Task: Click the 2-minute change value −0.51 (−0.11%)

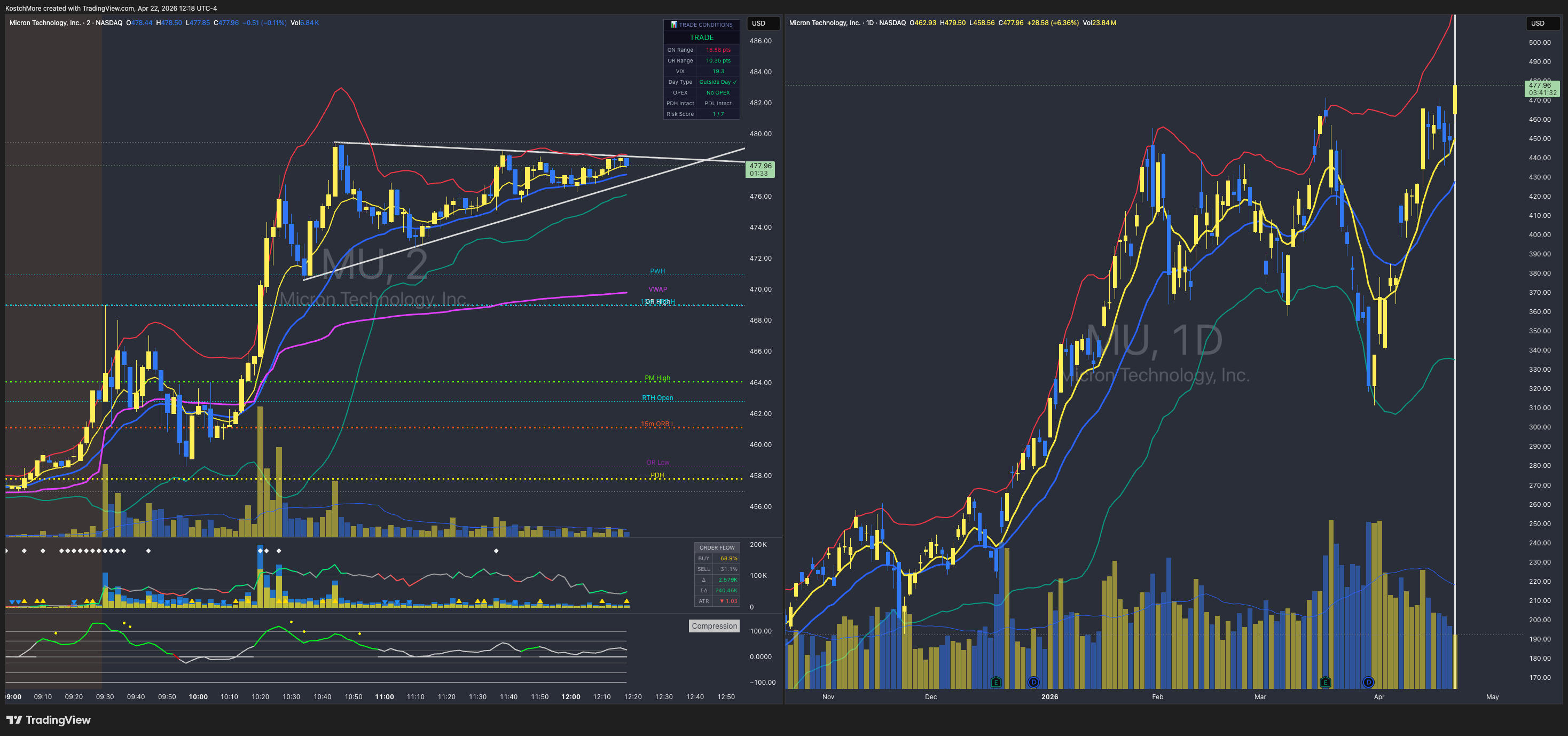Action: 264,23
